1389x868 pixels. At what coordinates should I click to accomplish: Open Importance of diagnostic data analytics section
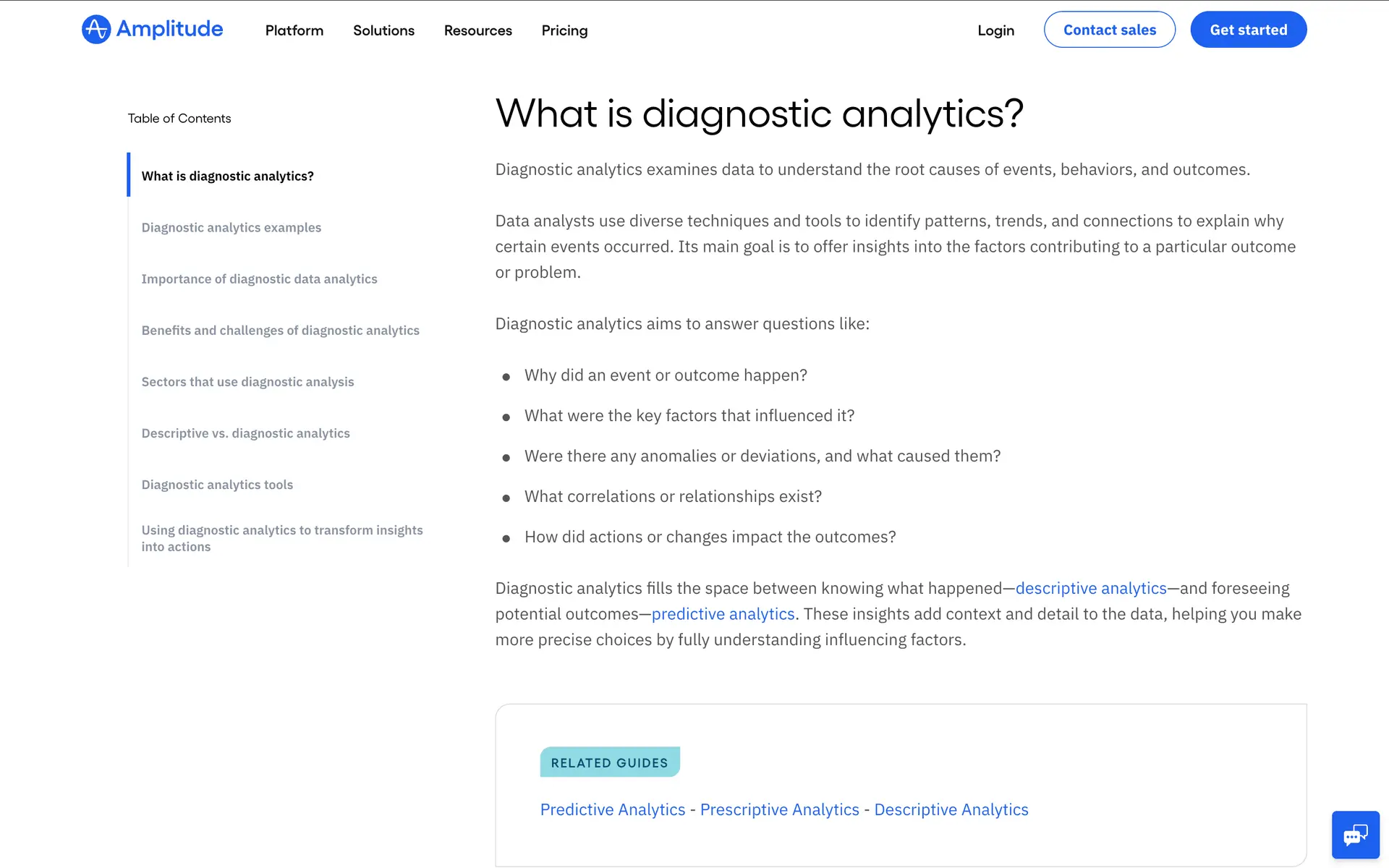click(259, 278)
